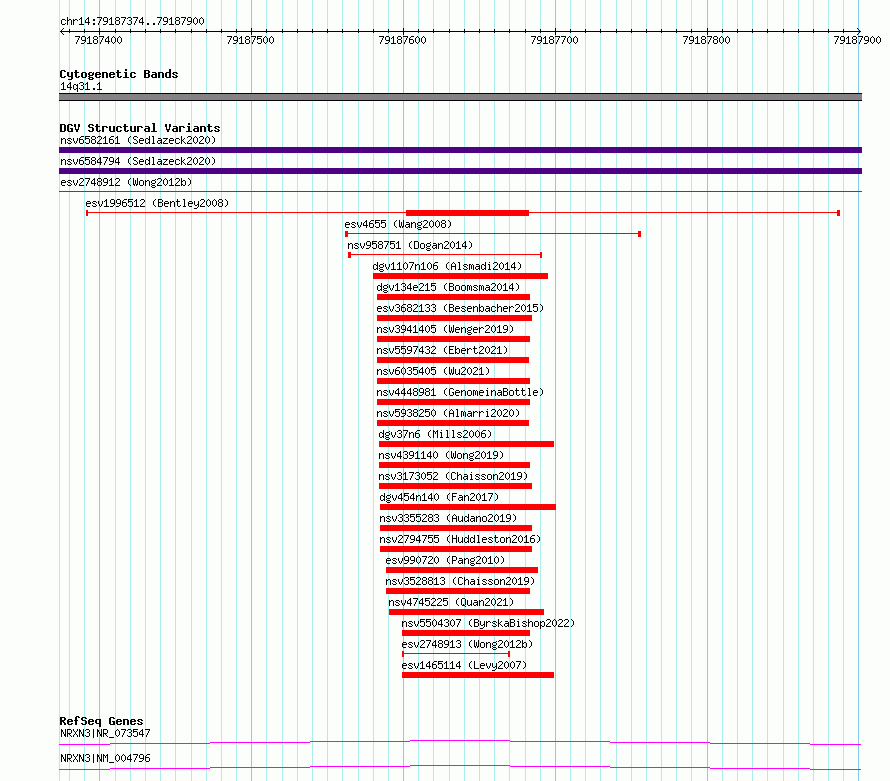The image size is (890, 781).
Task: Click ruler position 79187900
Action: tap(857, 40)
